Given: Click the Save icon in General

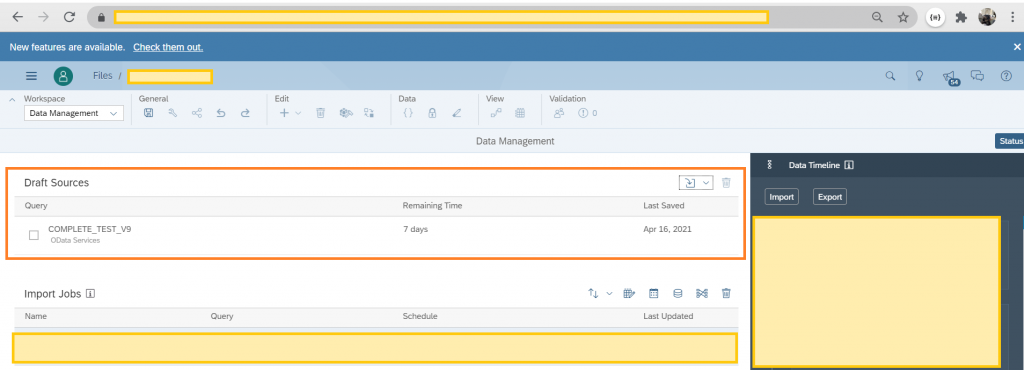Looking at the screenshot, I should 148,113.
